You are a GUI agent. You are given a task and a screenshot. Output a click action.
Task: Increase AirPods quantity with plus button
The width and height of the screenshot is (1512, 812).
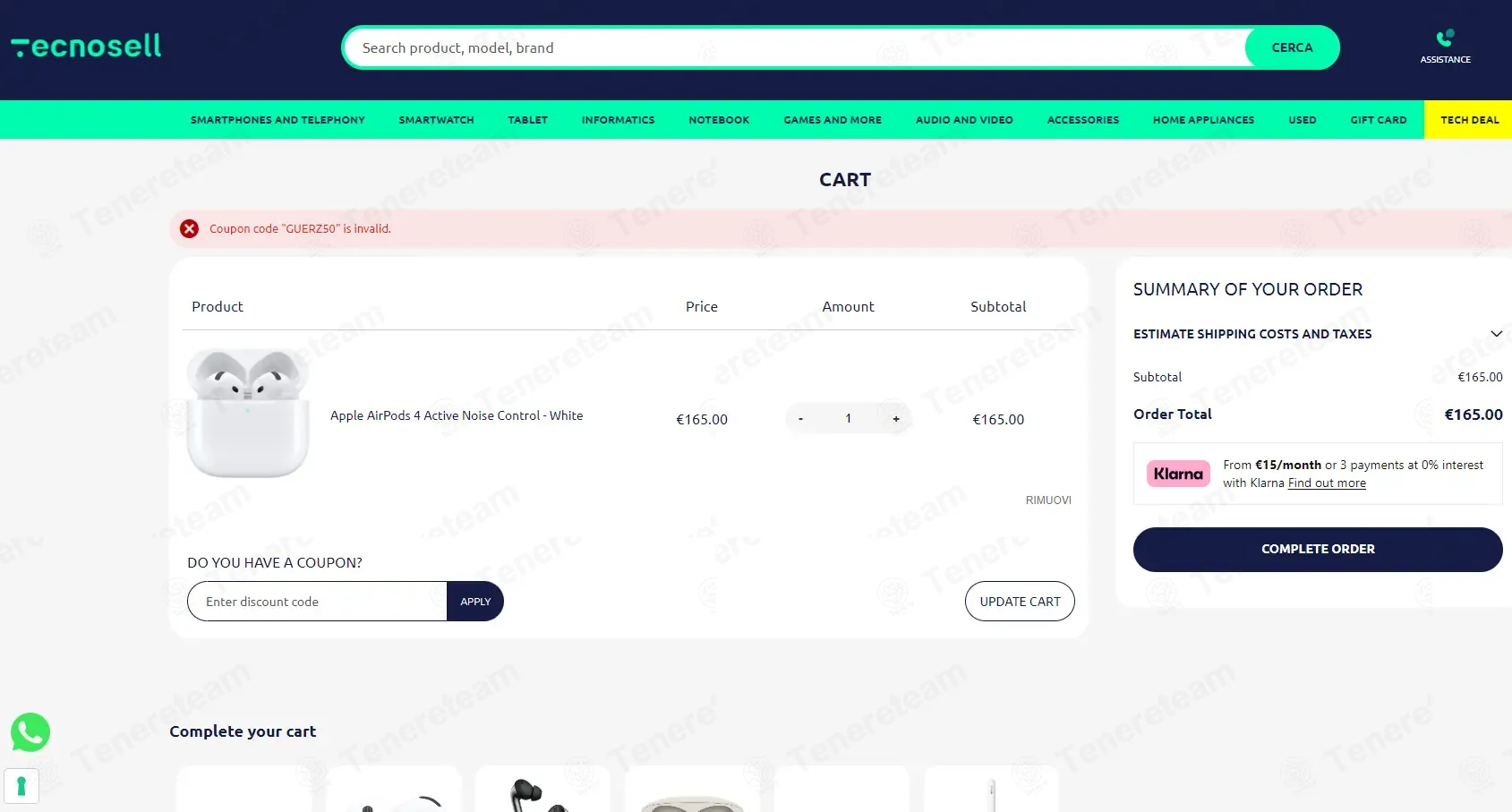(896, 419)
